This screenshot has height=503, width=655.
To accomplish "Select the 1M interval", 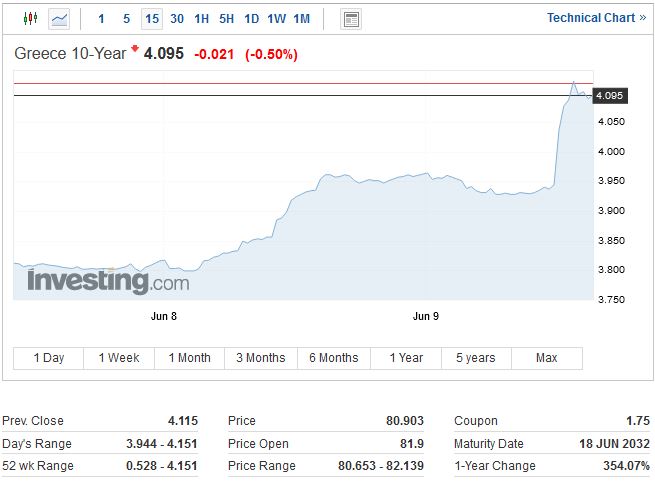I will [x=302, y=19].
